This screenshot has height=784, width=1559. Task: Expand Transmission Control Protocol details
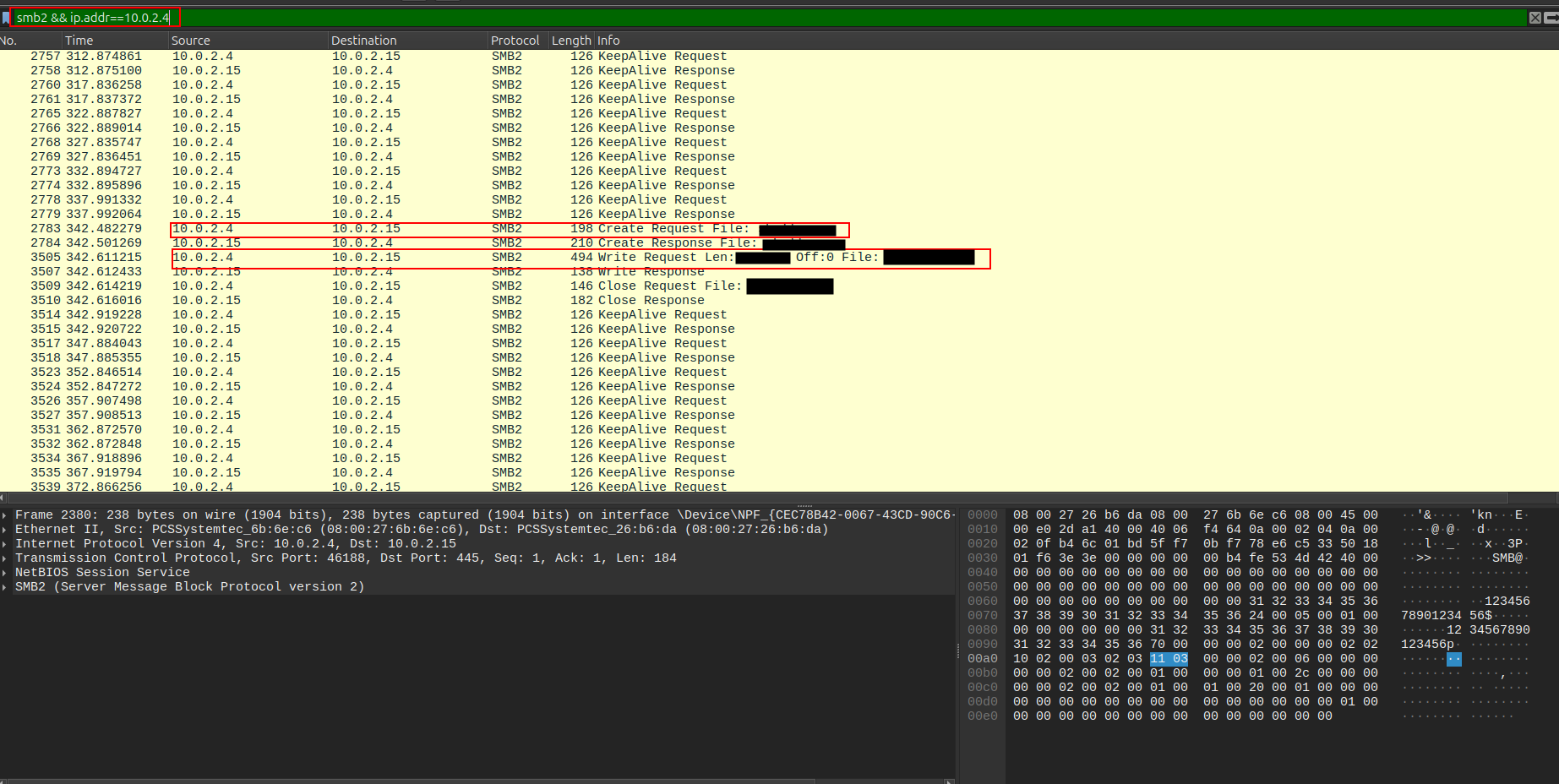[x=5, y=558]
